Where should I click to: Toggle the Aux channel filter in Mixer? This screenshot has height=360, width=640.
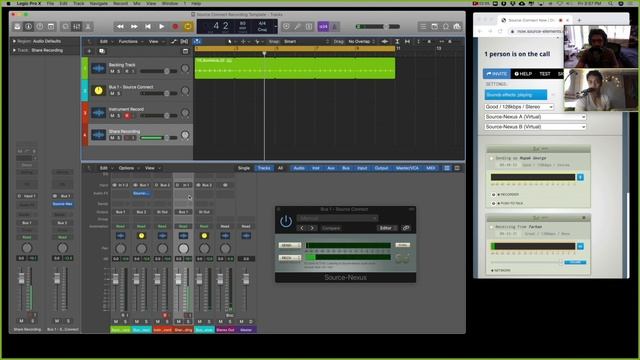(x=331, y=168)
